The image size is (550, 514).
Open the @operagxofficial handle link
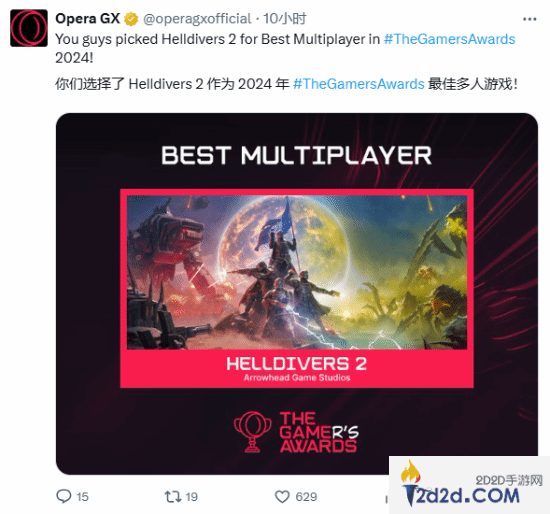click(x=197, y=19)
